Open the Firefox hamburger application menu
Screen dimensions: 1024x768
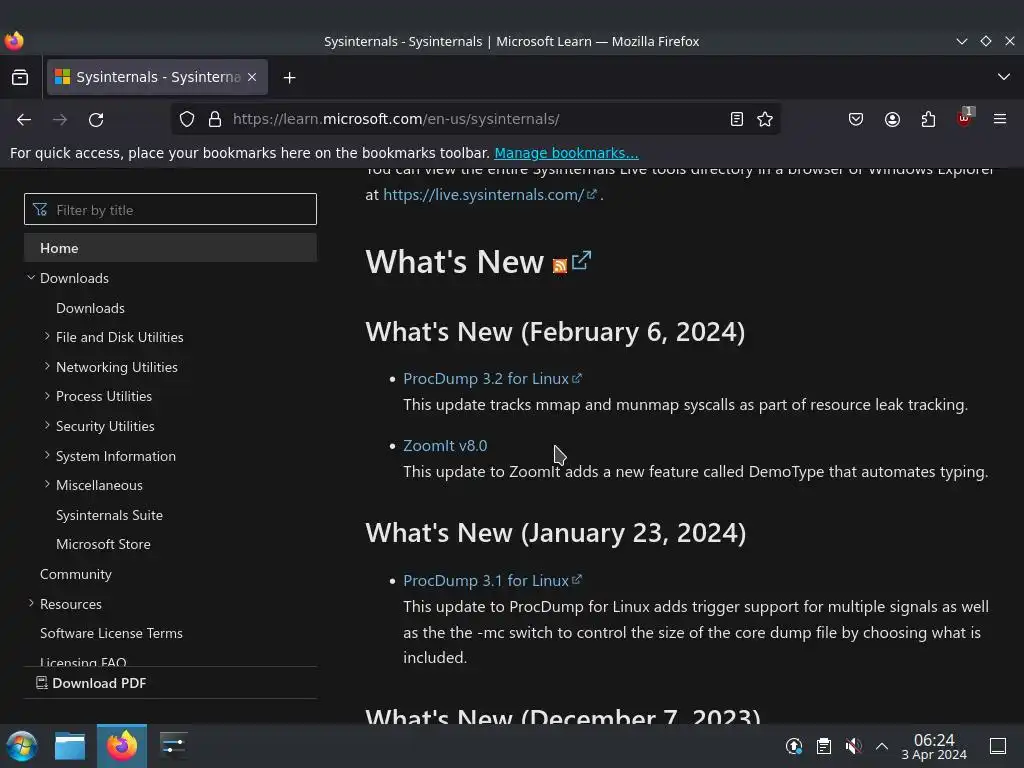tap(1000, 120)
